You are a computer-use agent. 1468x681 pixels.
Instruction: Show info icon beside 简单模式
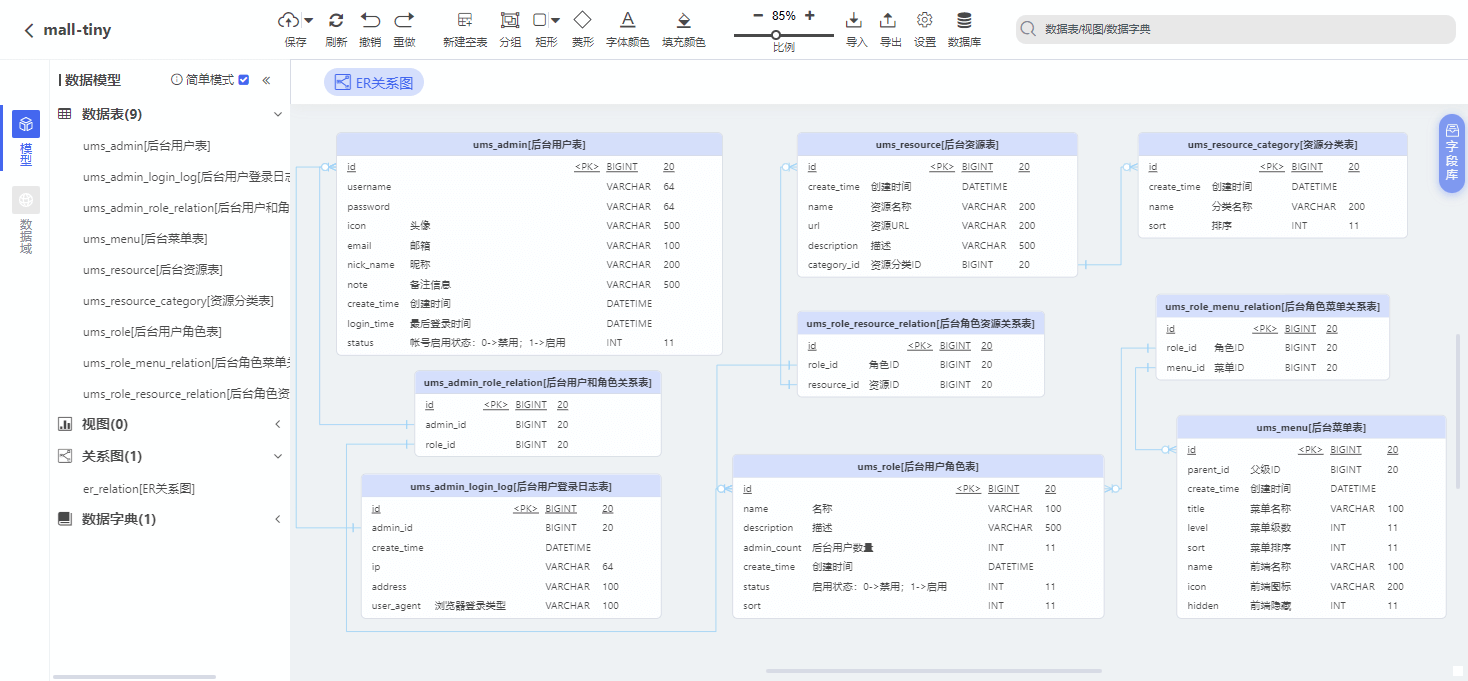(177, 80)
